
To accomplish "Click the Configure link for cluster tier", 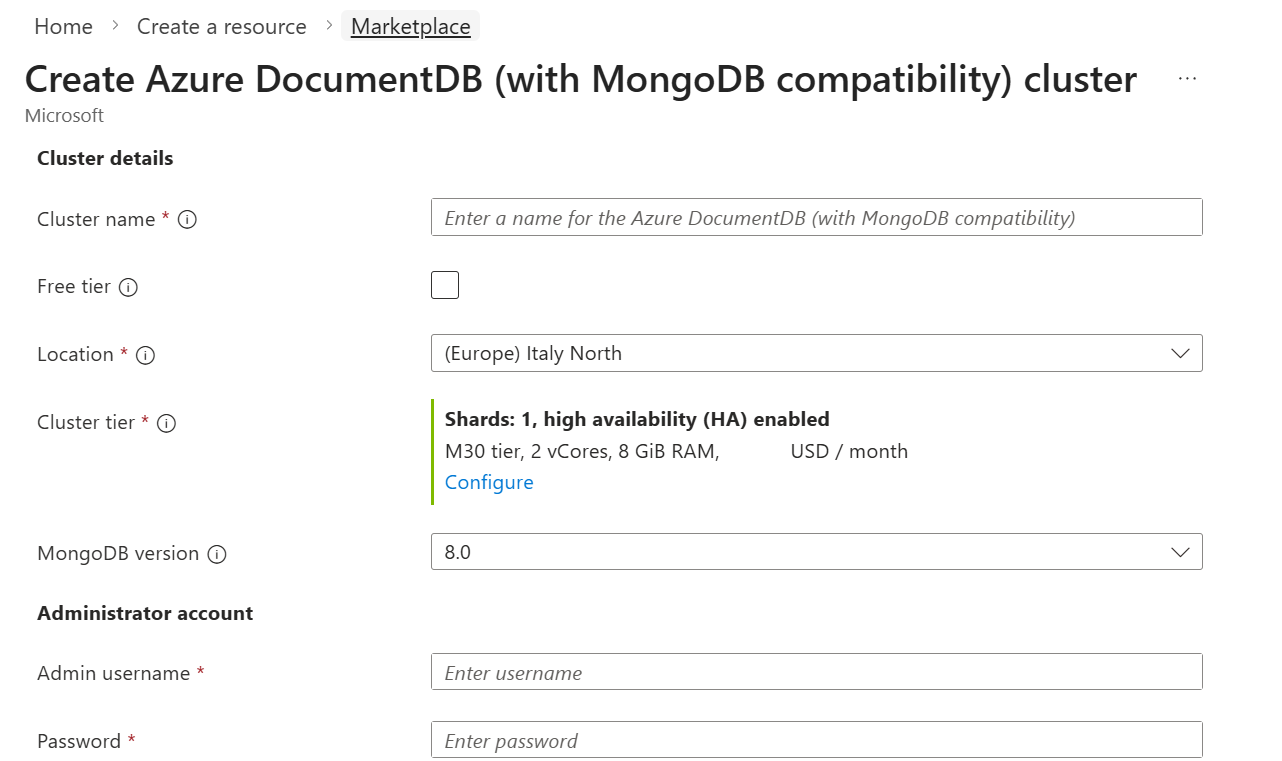I will click(x=489, y=482).
